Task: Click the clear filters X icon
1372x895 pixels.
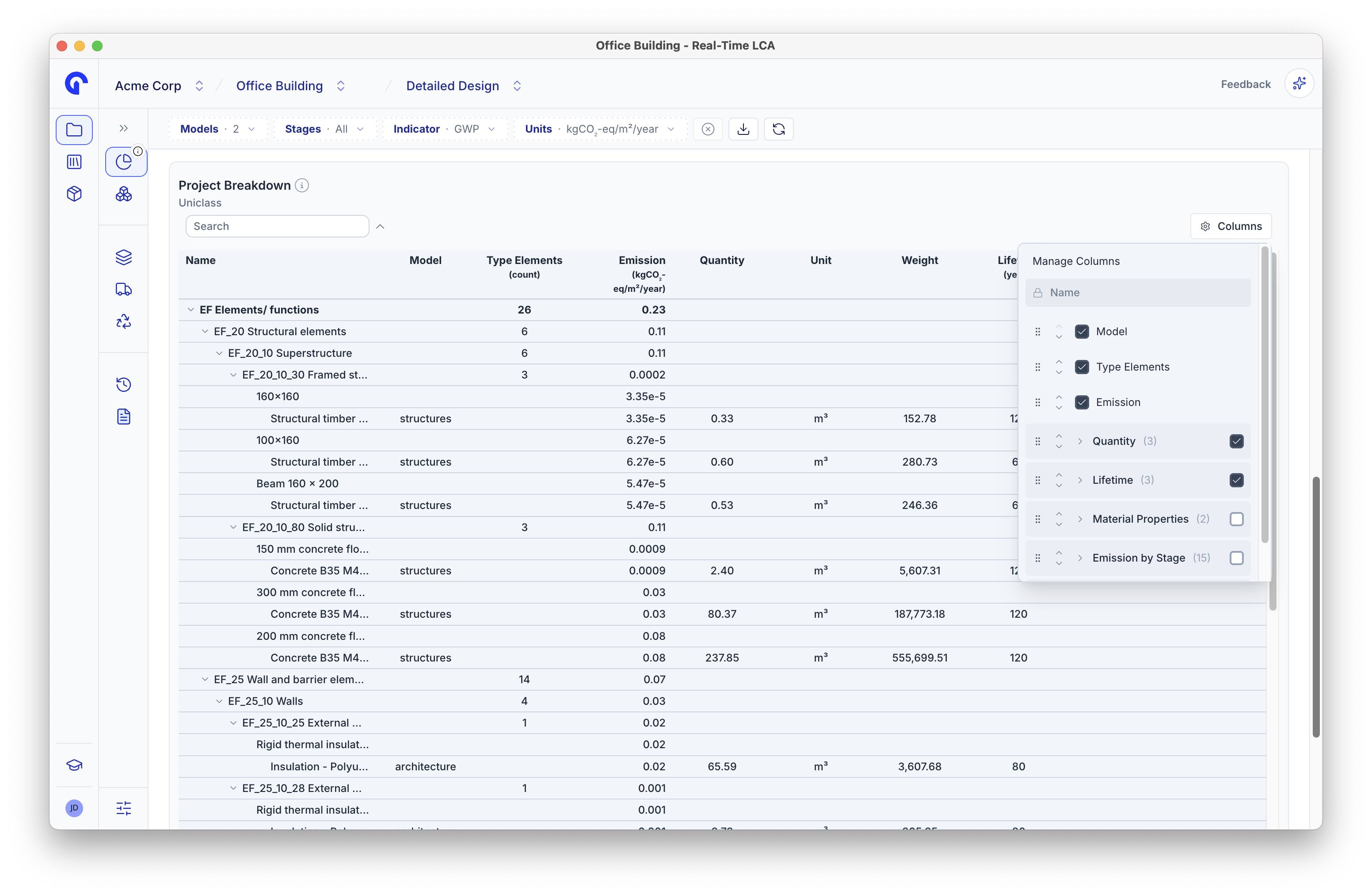Action: point(709,129)
